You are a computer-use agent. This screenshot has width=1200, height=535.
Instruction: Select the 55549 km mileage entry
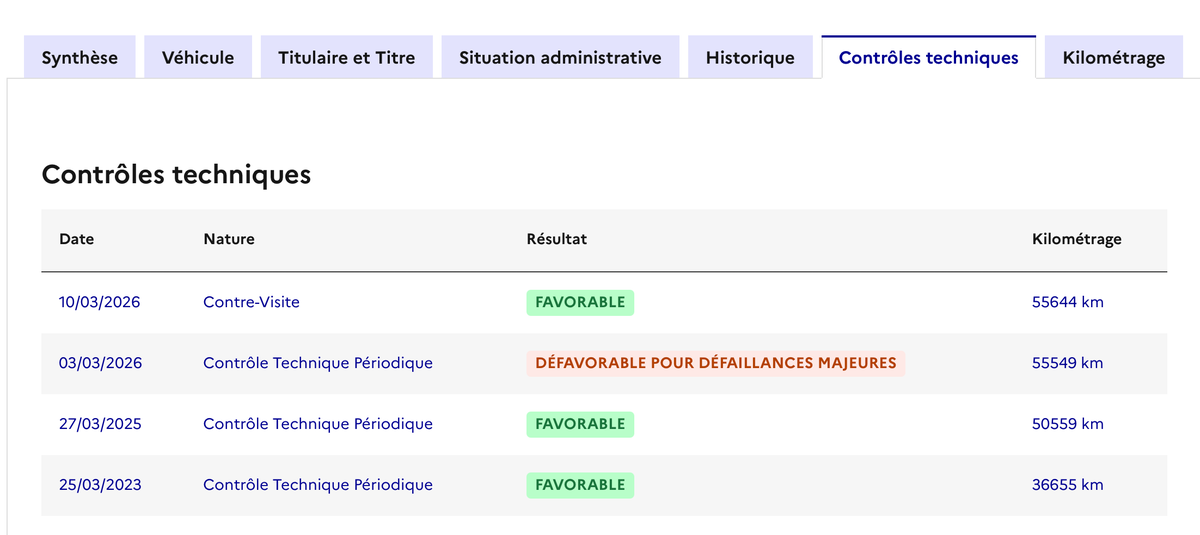click(x=1067, y=363)
